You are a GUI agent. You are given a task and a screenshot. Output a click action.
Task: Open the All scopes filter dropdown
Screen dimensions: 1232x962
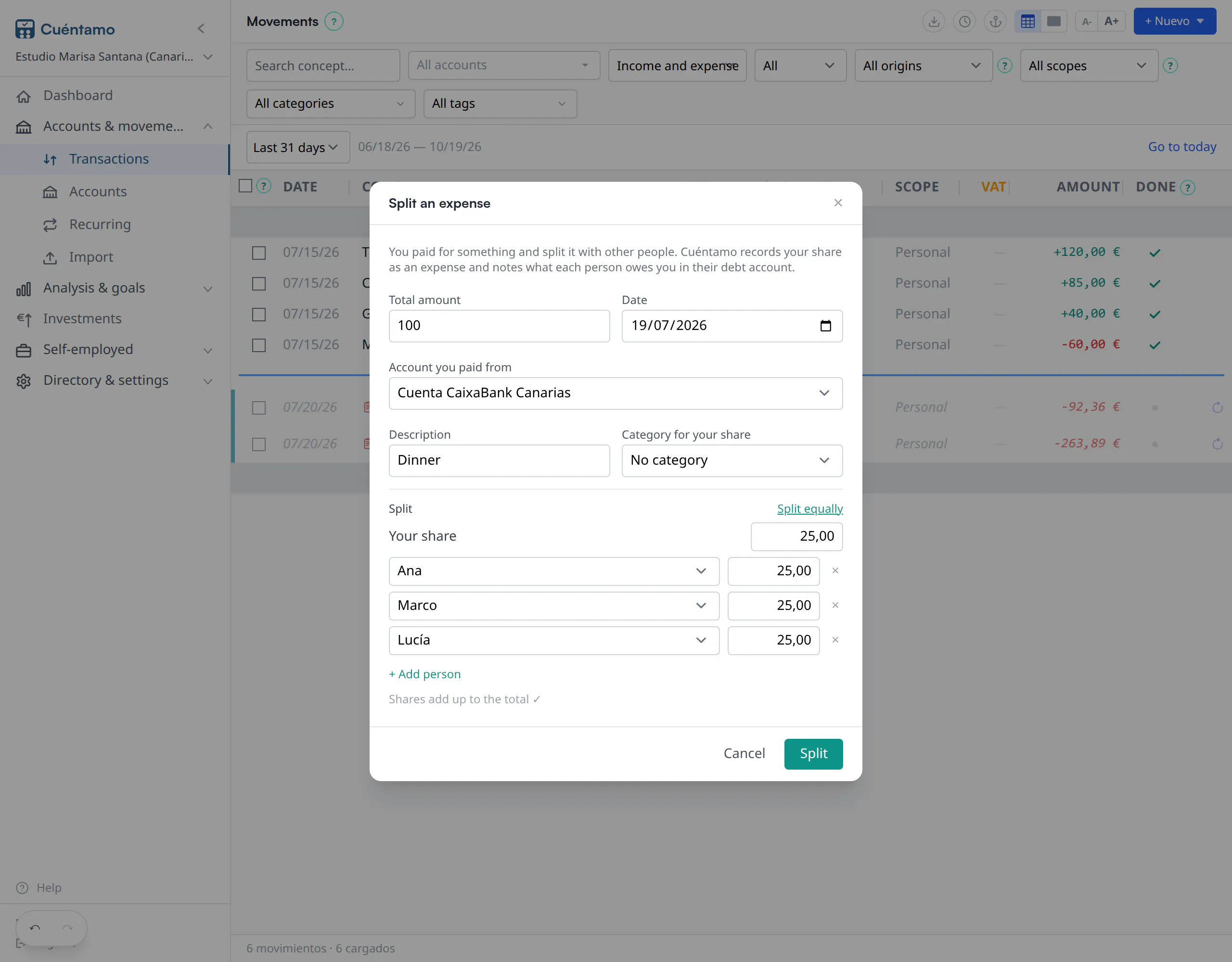pyautogui.click(x=1089, y=65)
